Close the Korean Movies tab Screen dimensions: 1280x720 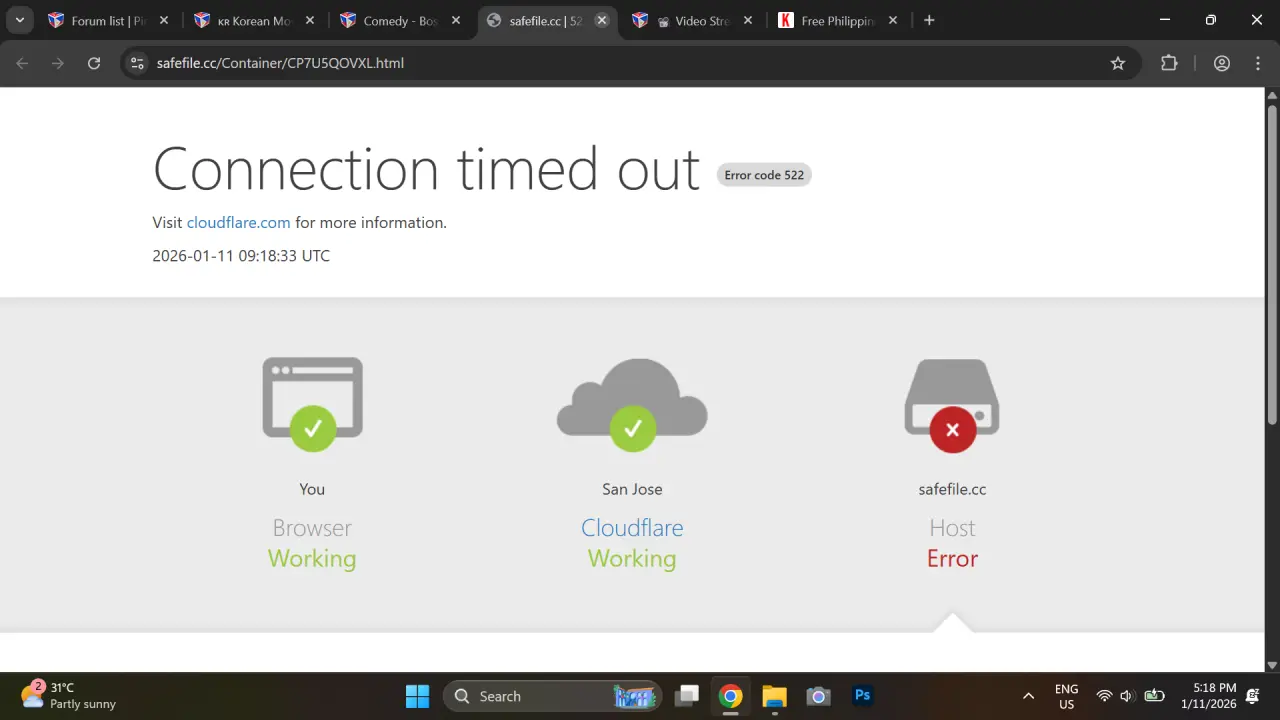click(x=310, y=20)
